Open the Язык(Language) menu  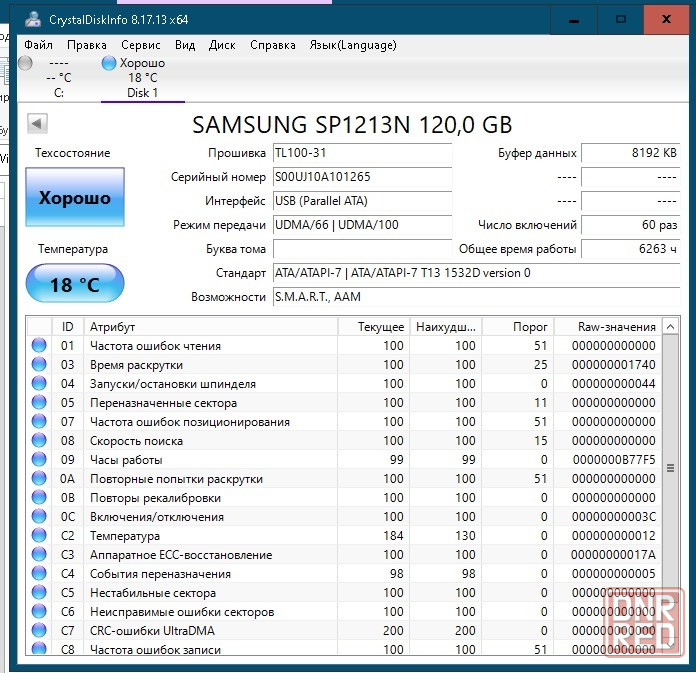point(353,45)
